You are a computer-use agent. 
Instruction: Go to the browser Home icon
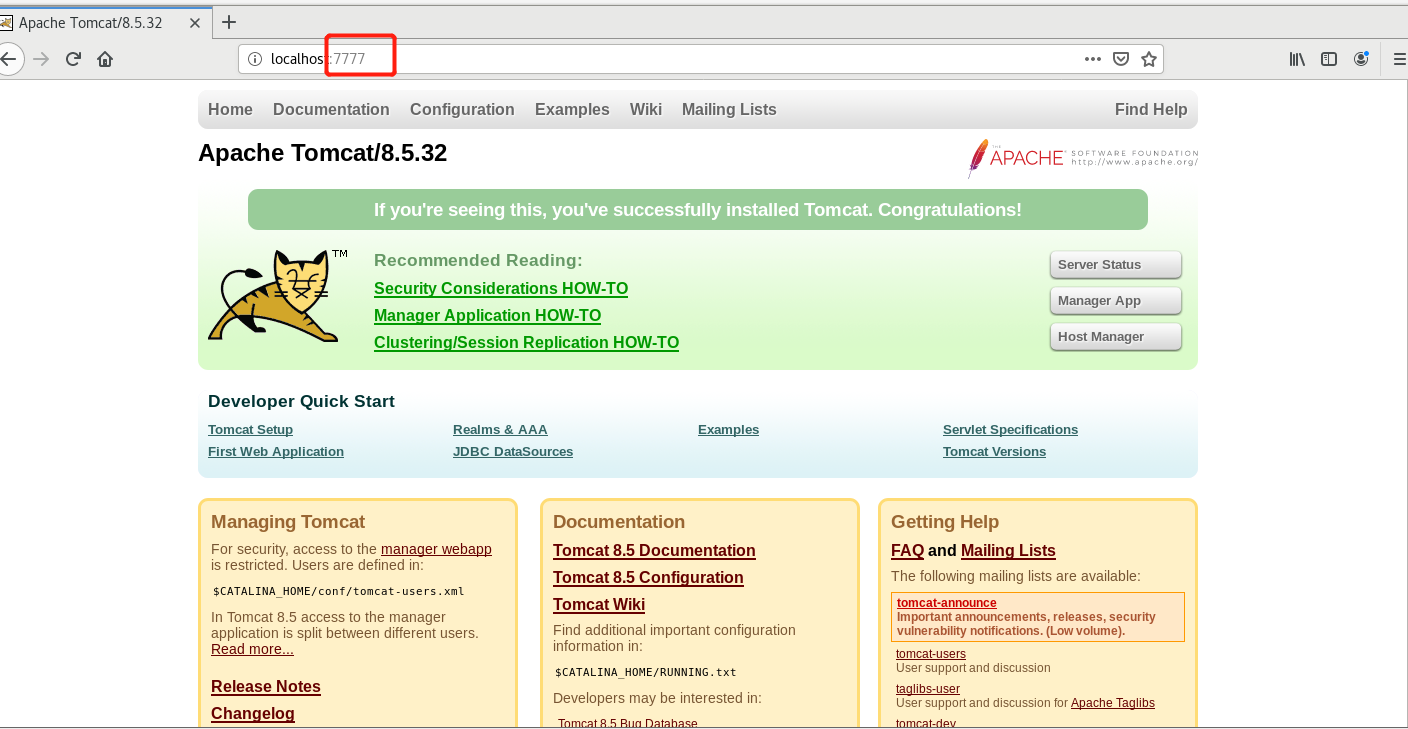click(x=105, y=59)
